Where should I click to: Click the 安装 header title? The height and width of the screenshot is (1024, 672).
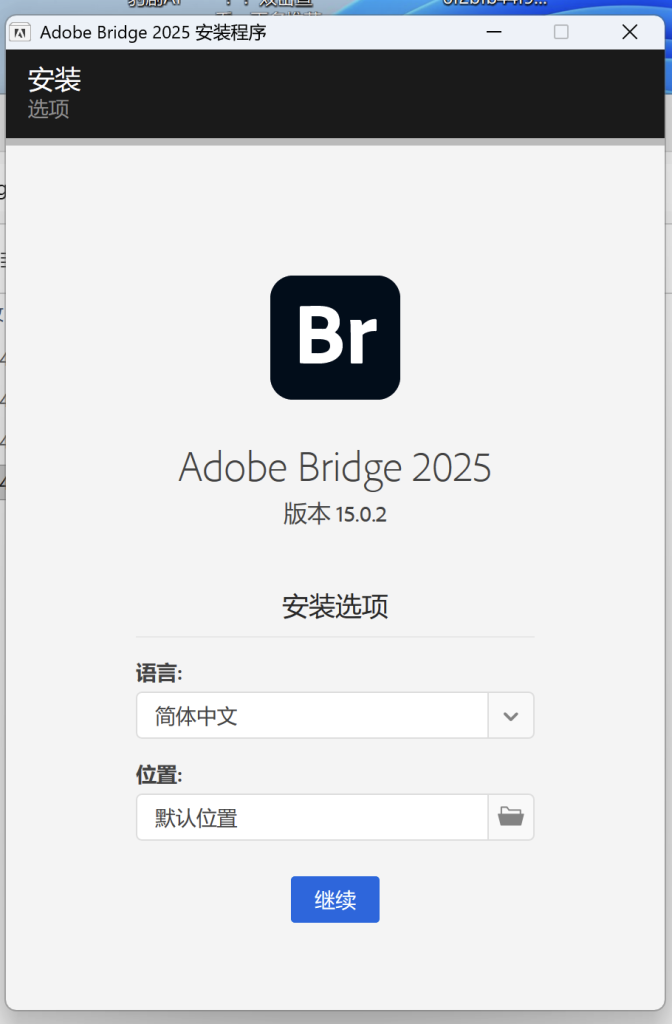54,79
